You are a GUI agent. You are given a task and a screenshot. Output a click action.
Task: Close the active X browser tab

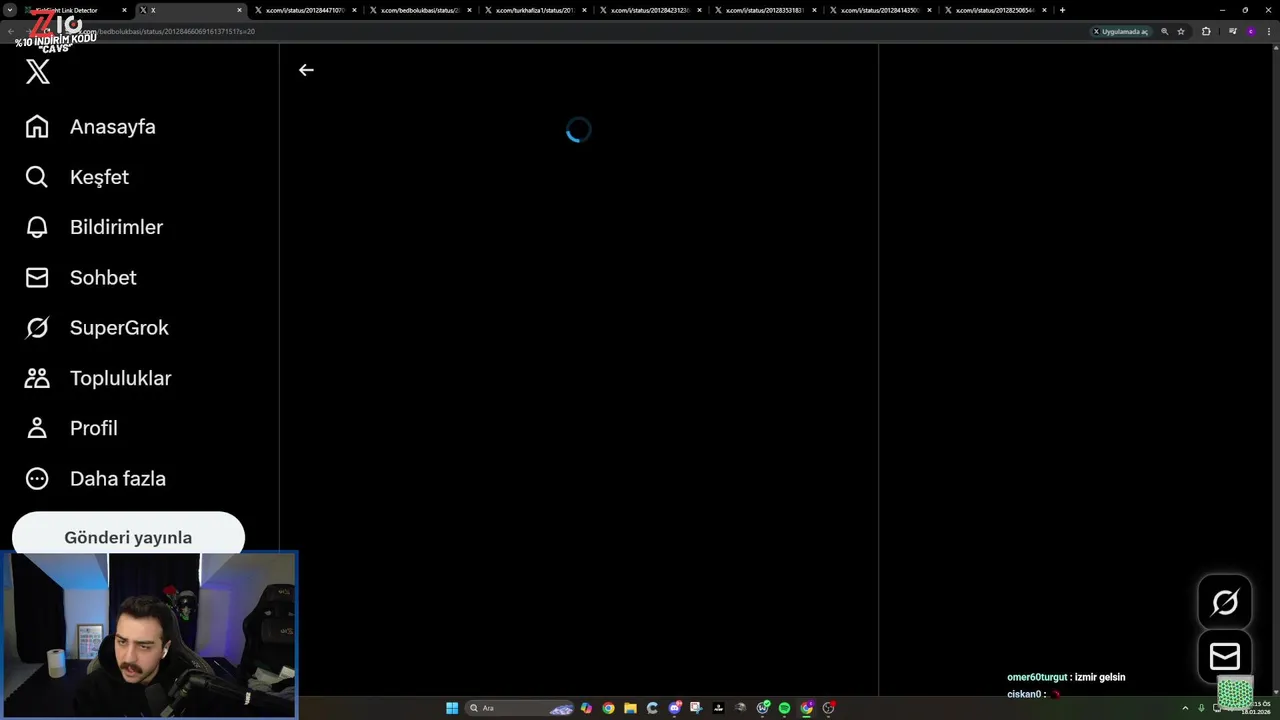239,10
